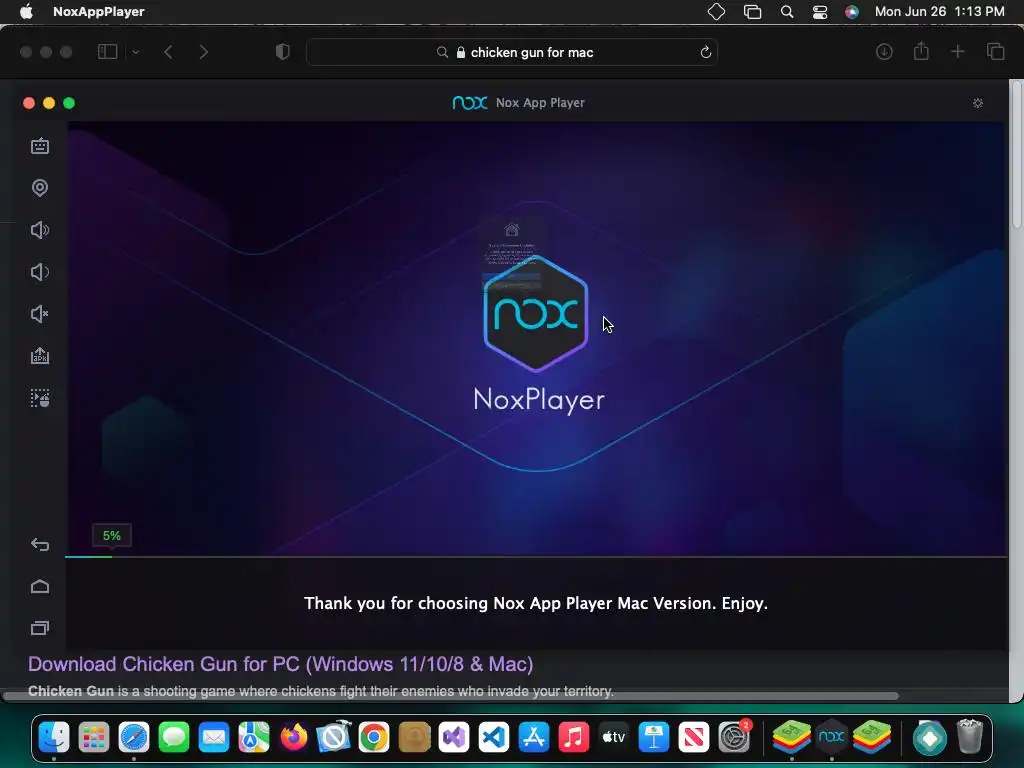1024x768 pixels.
Task: Open Spotlight search in the menu bar
Action: [x=787, y=12]
